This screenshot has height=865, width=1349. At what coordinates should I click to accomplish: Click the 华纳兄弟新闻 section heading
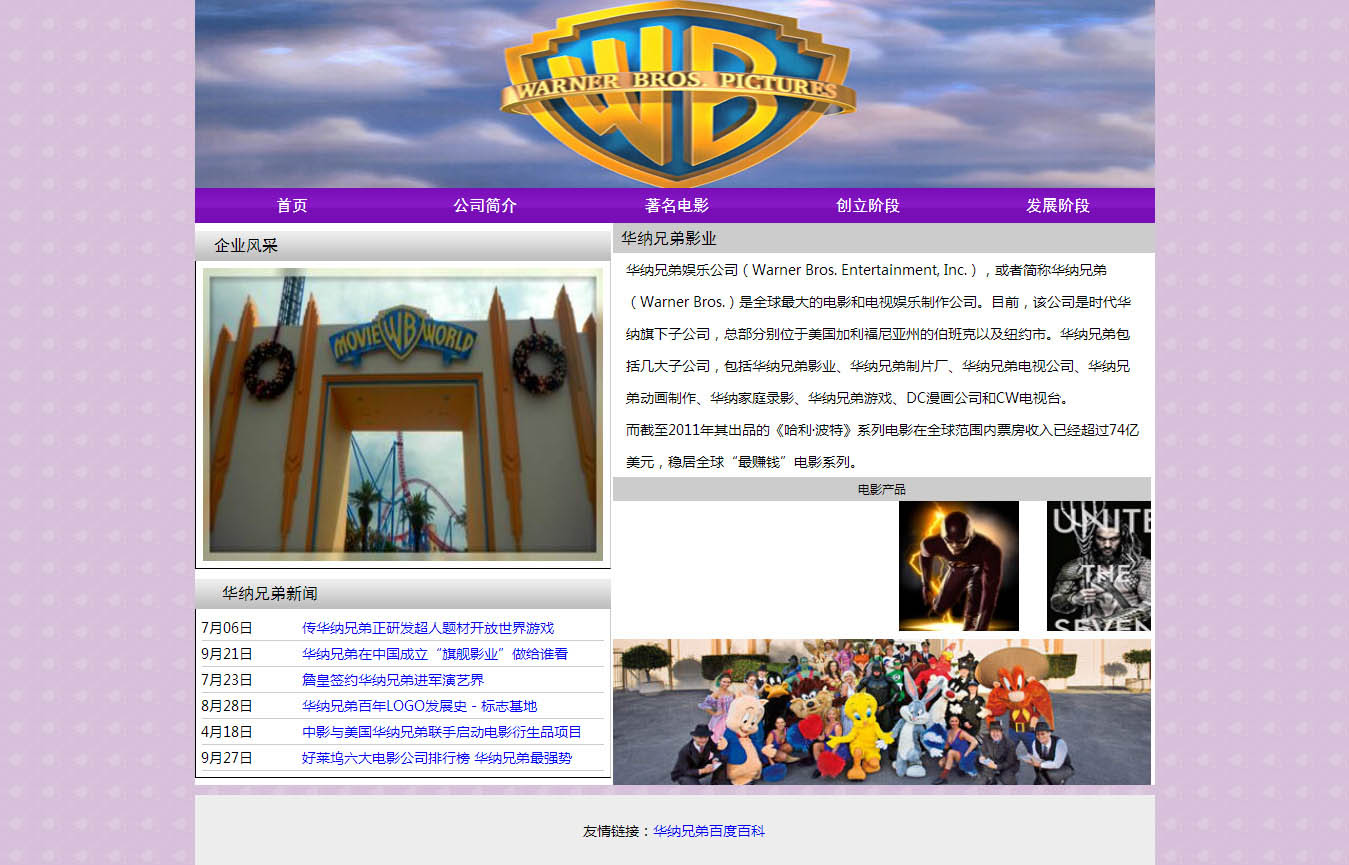[270, 594]
